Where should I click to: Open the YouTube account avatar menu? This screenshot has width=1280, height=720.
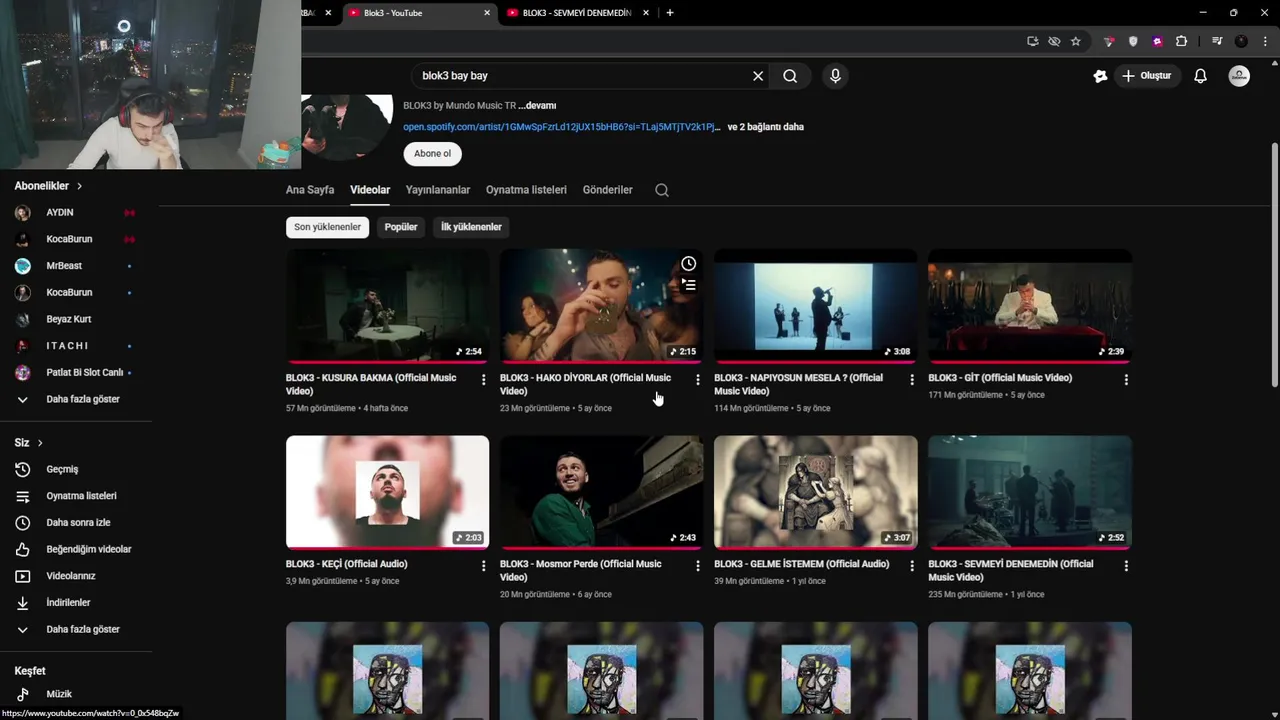pyautogui.click(x=1239, y=76)
